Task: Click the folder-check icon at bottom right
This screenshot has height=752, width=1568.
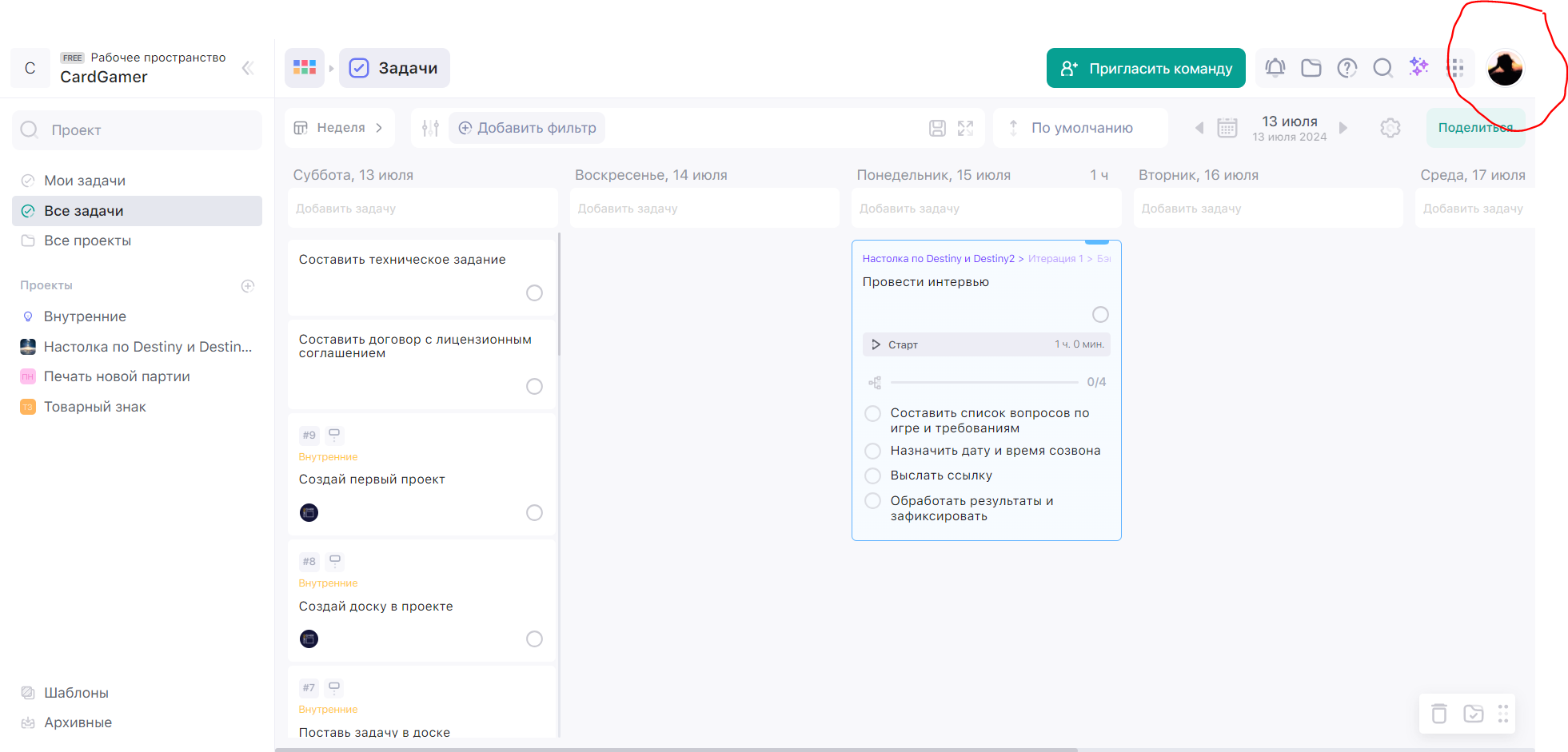Action: click(1473, 714)
